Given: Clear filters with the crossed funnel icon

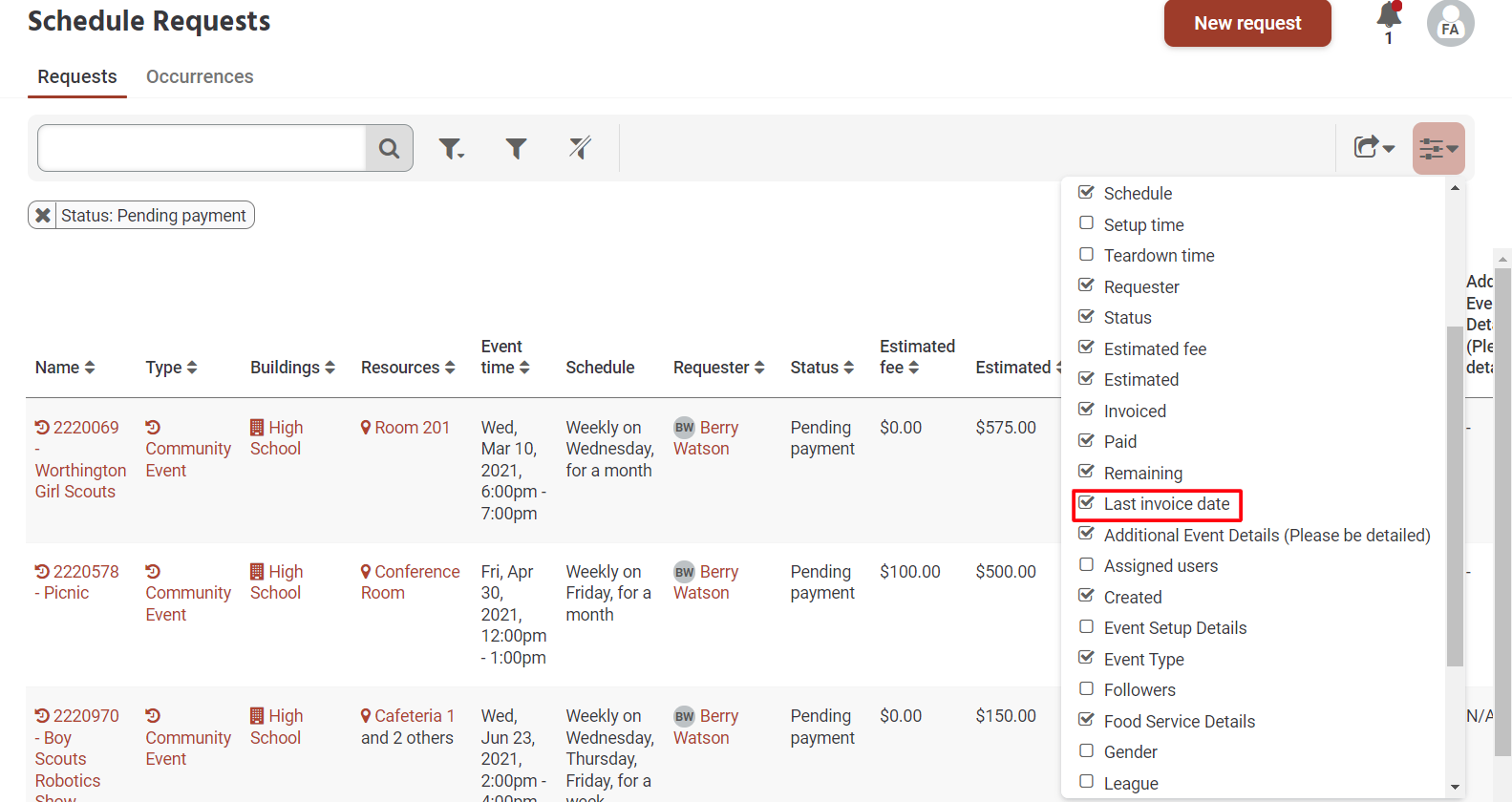Looking at the screenshot, I should (580, 148).
